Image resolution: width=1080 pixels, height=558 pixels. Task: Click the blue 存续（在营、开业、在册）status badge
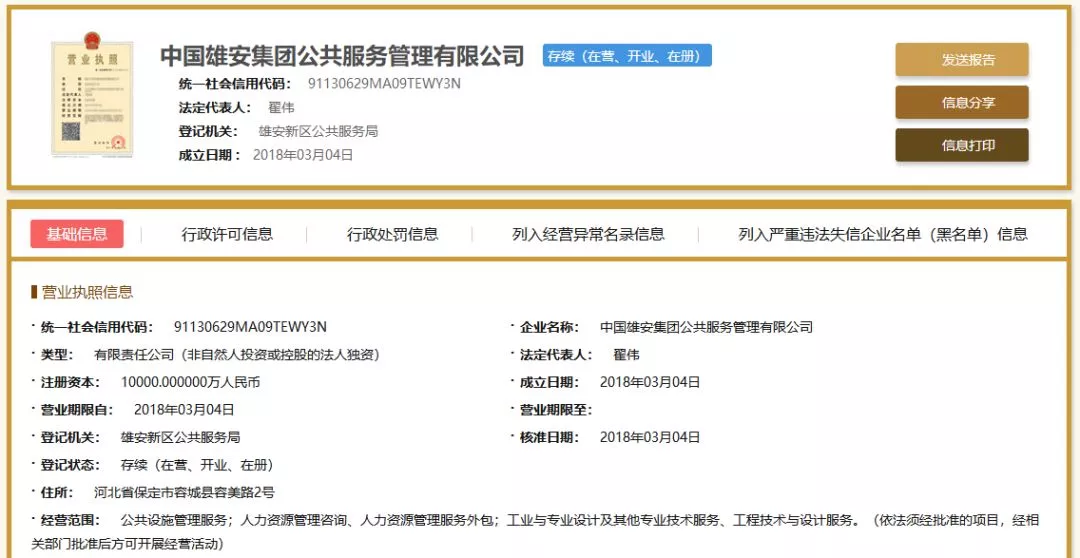(627, 56)
